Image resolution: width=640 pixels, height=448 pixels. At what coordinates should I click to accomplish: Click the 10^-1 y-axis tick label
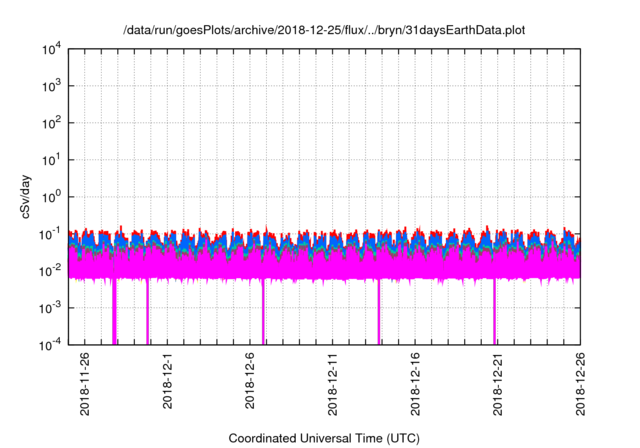coord(51,235)
